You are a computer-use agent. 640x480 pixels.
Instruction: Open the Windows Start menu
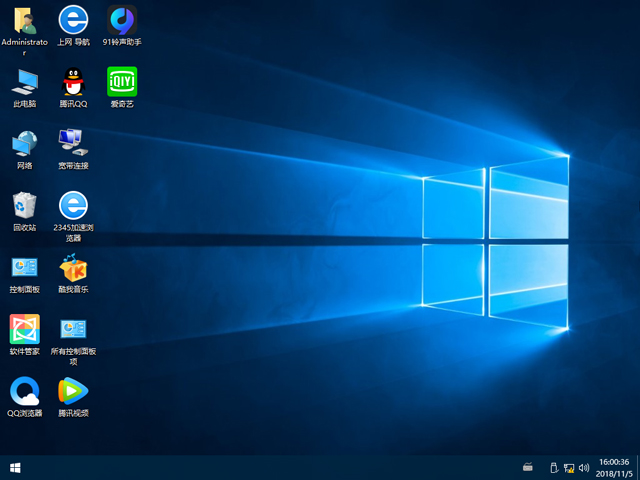(15, 467)
